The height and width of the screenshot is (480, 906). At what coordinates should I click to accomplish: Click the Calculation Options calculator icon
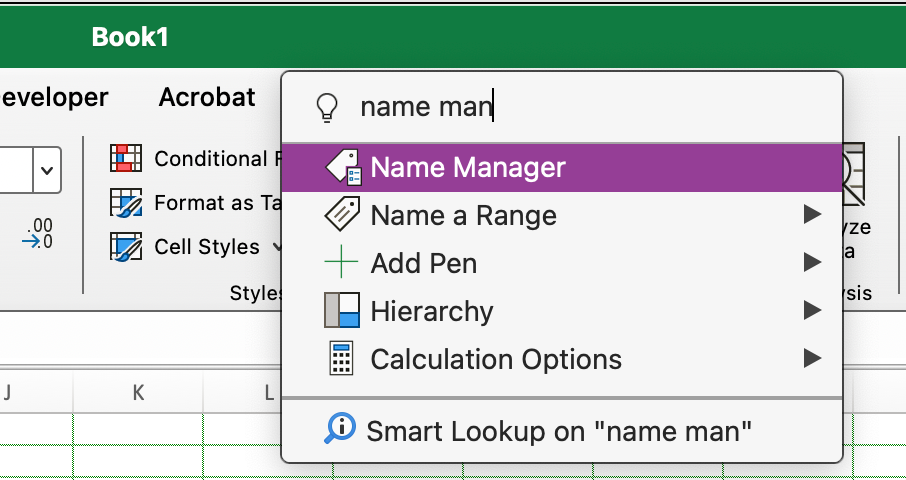tap(342, 359)
